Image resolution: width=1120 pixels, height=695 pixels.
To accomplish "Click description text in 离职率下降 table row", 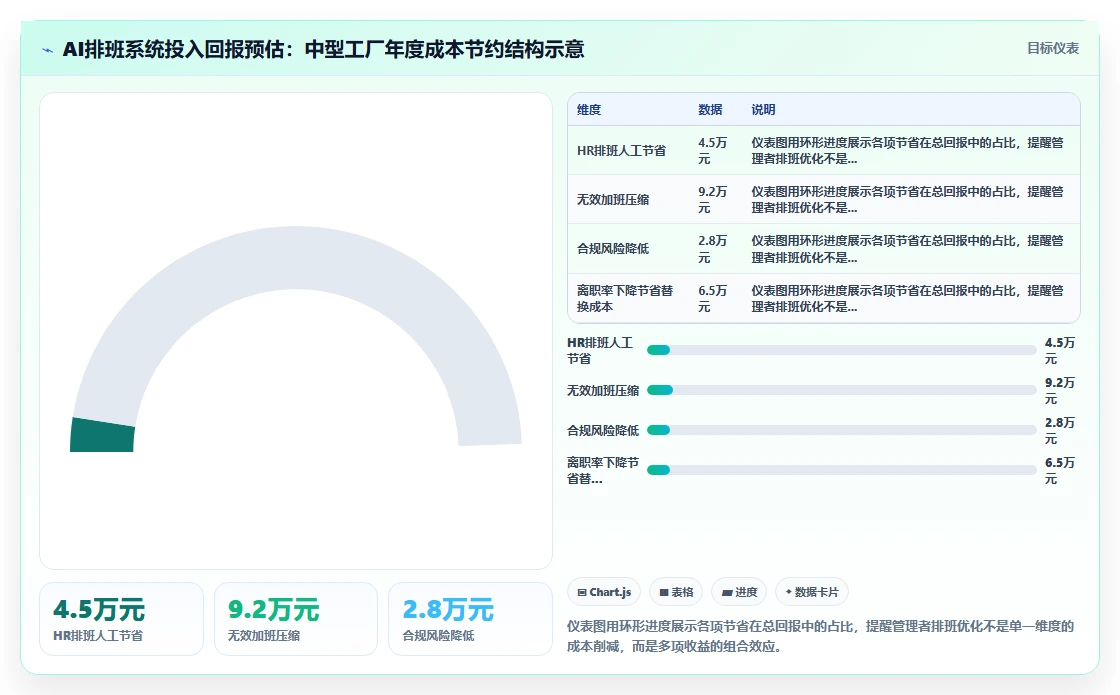I will pyautogui.click(x=907, y=299).
